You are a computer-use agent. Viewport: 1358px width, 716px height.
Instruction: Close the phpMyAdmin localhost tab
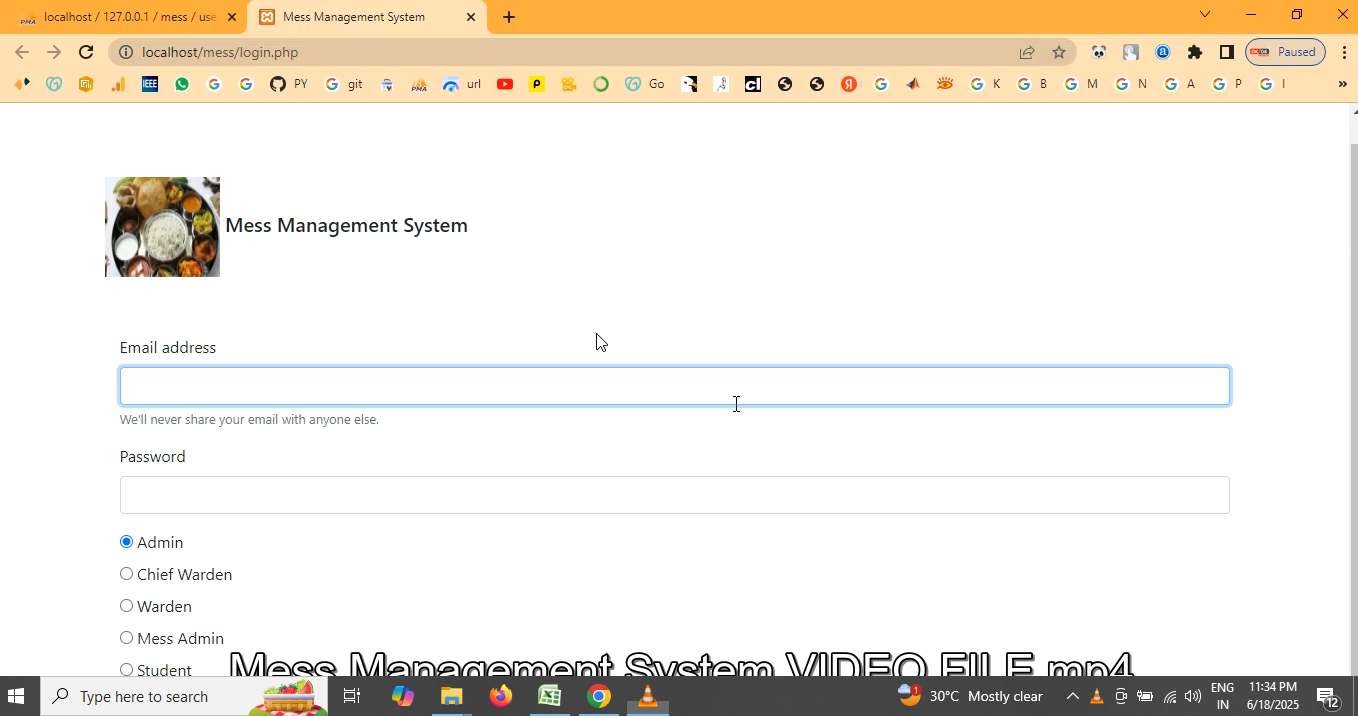[232, 17]
